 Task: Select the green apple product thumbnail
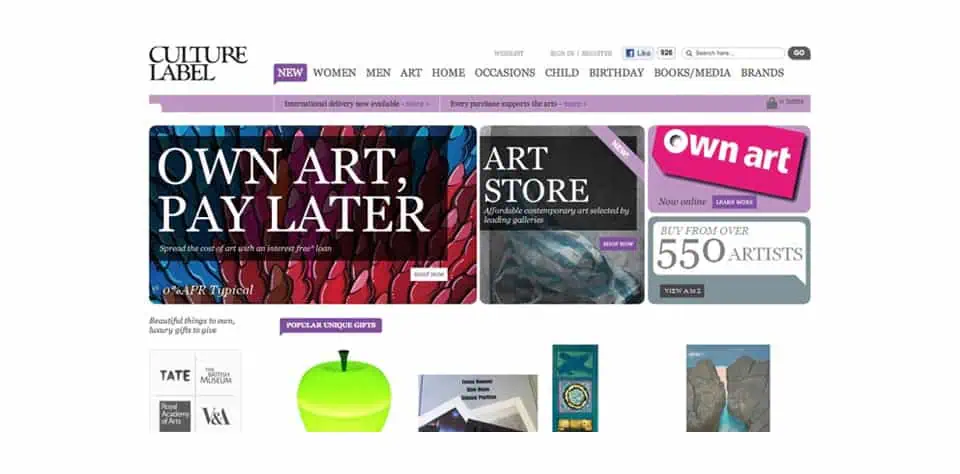[343, 391]
